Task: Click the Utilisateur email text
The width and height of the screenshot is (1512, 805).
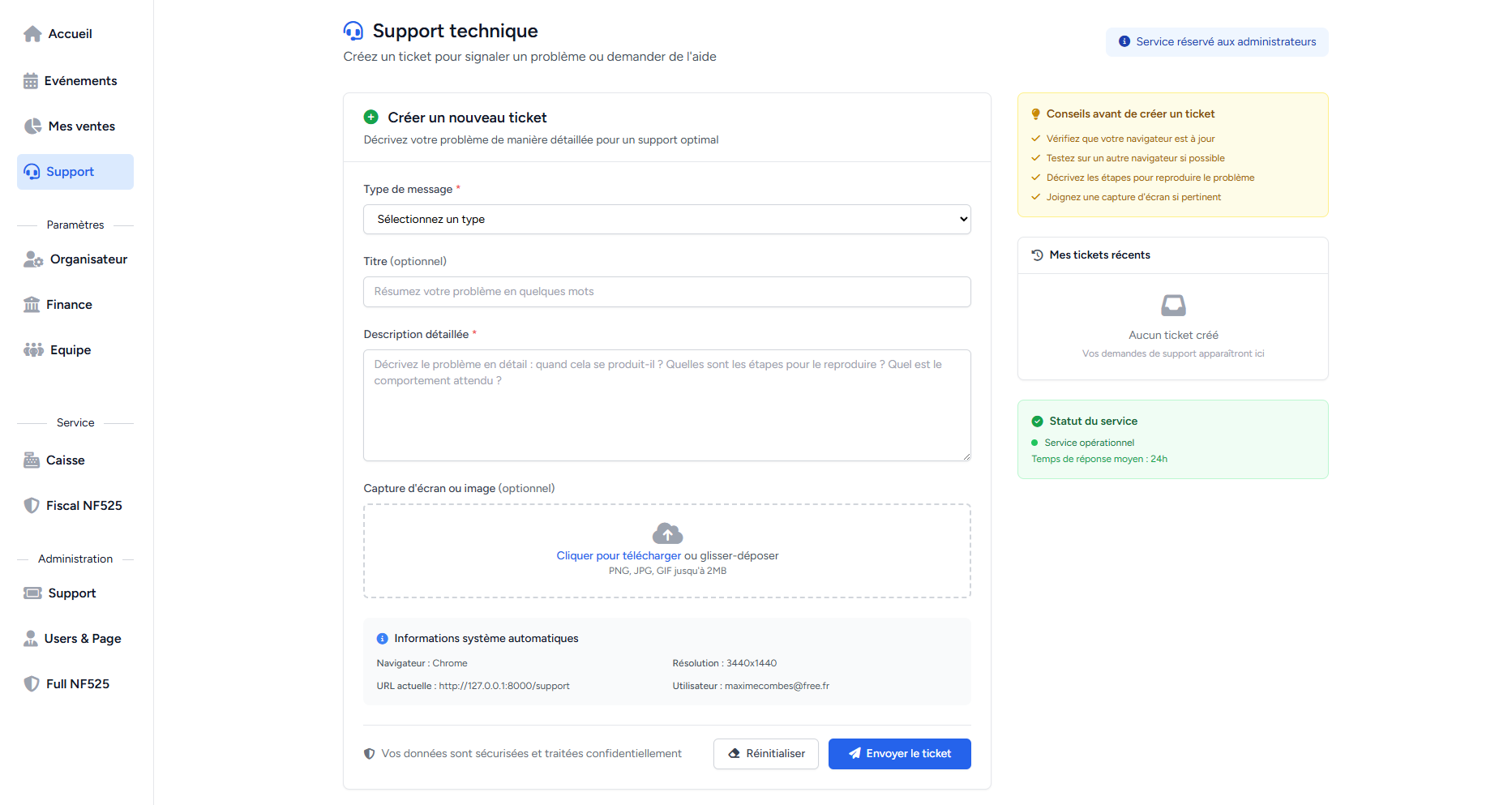Action: tap(777, 687)
